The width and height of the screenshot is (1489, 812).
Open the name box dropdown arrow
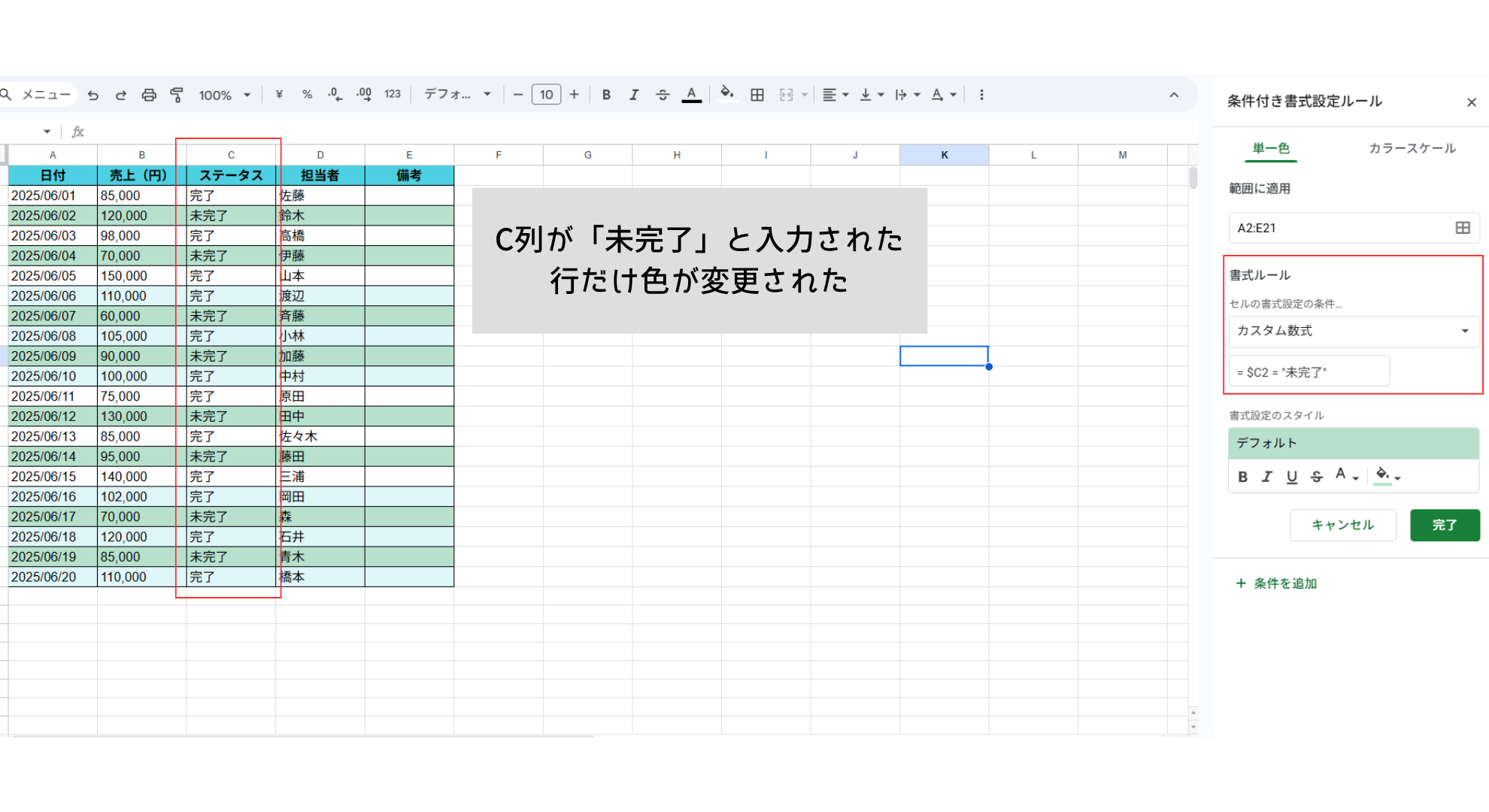click(x=47, y=132)
